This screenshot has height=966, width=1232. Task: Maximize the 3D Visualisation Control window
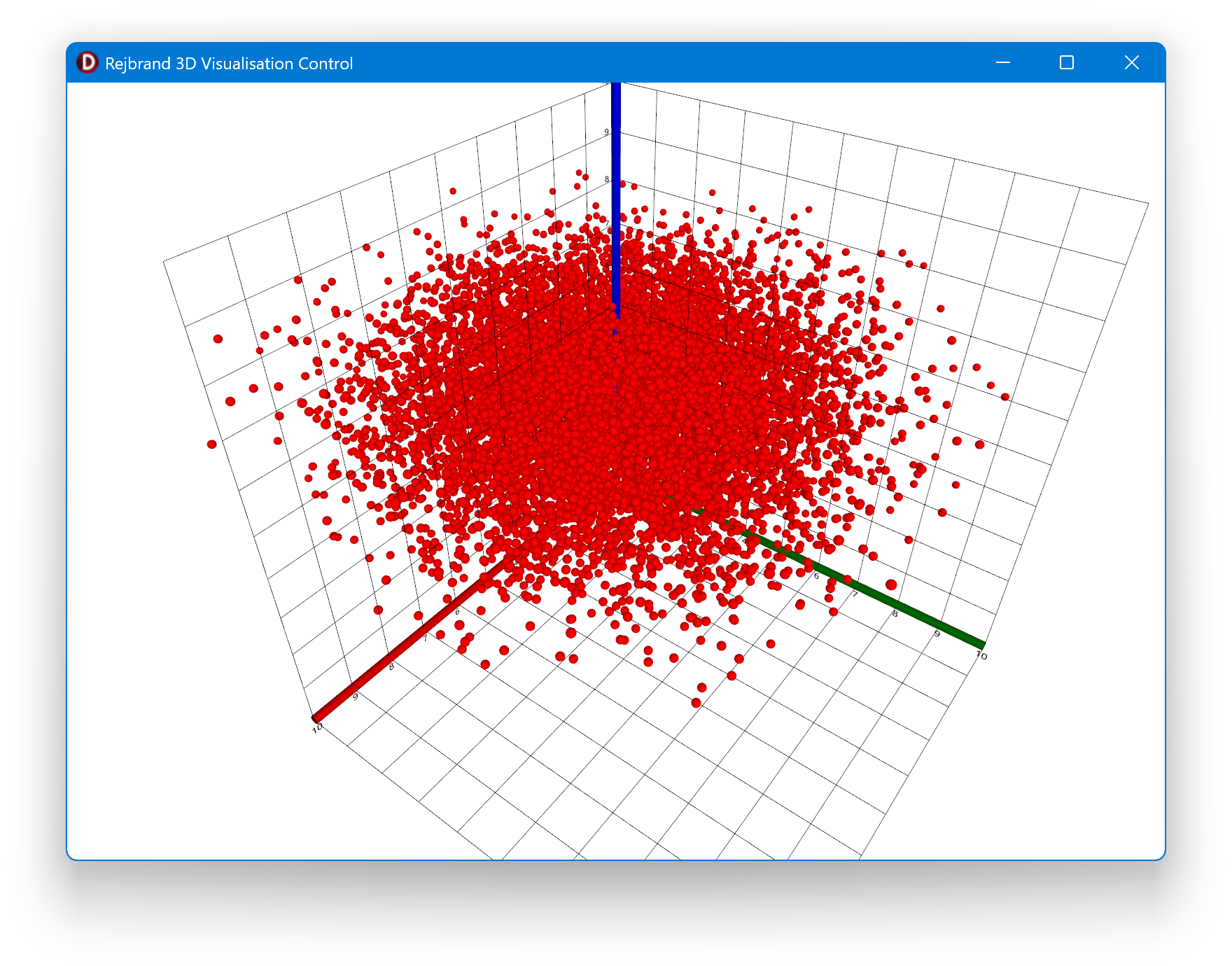(1066, 63)
